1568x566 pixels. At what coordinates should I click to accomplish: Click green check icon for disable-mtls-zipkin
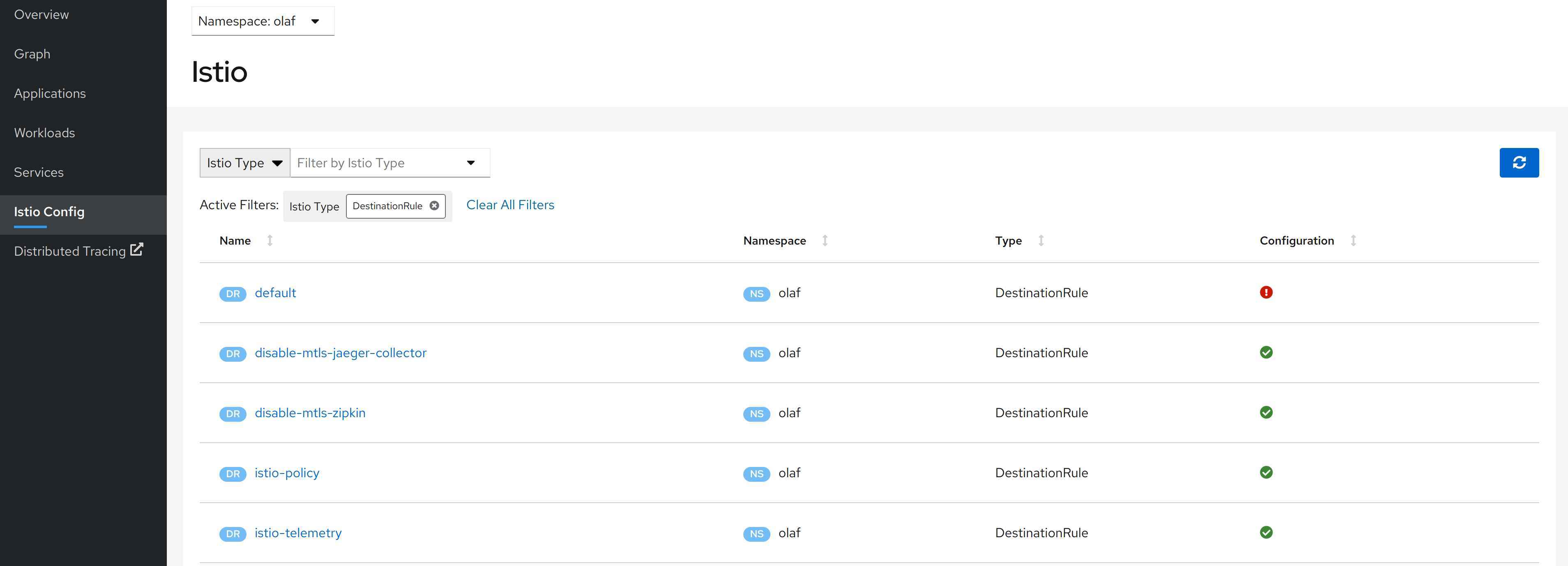(x=1266, y=413)
